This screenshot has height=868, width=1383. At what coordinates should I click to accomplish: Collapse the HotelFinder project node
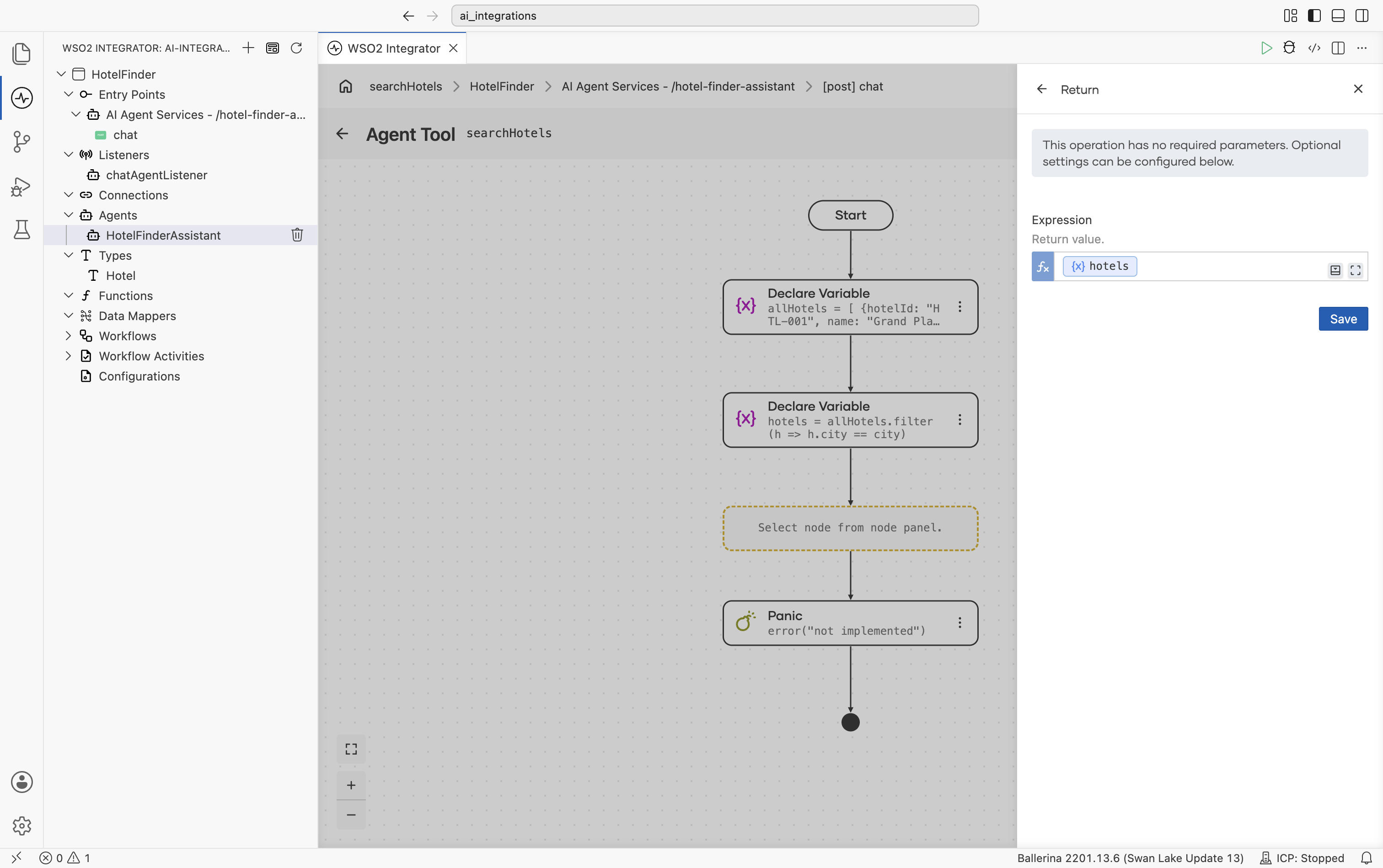pos(61,74)
